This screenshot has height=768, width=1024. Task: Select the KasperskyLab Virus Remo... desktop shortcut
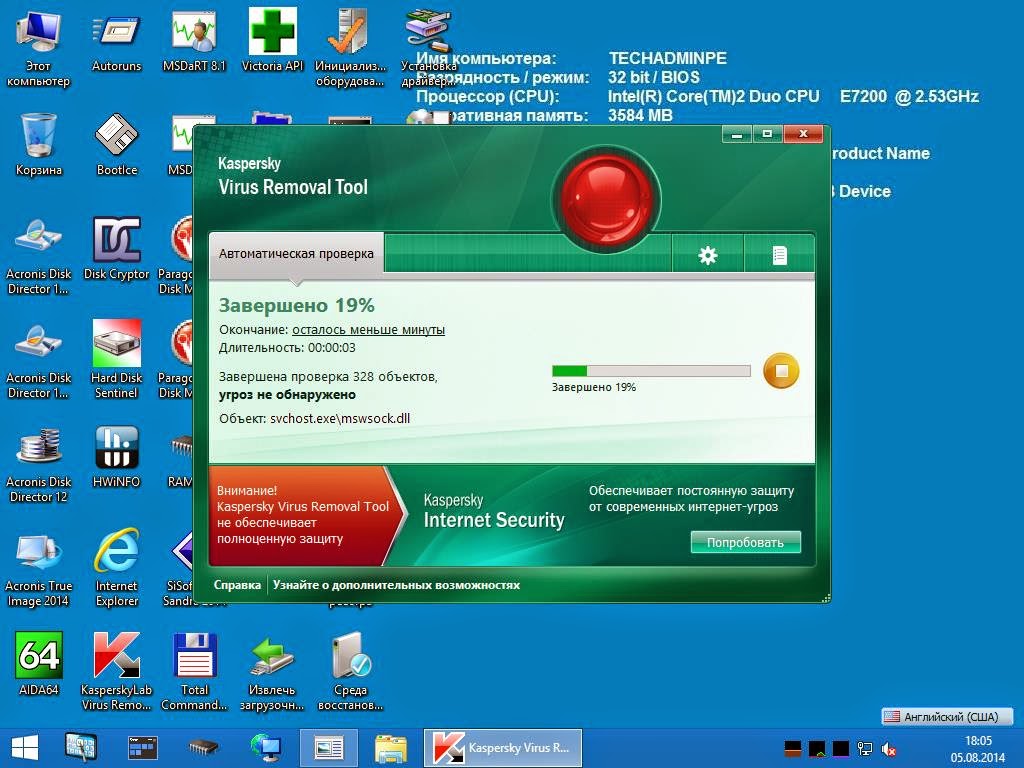(116, 671)
